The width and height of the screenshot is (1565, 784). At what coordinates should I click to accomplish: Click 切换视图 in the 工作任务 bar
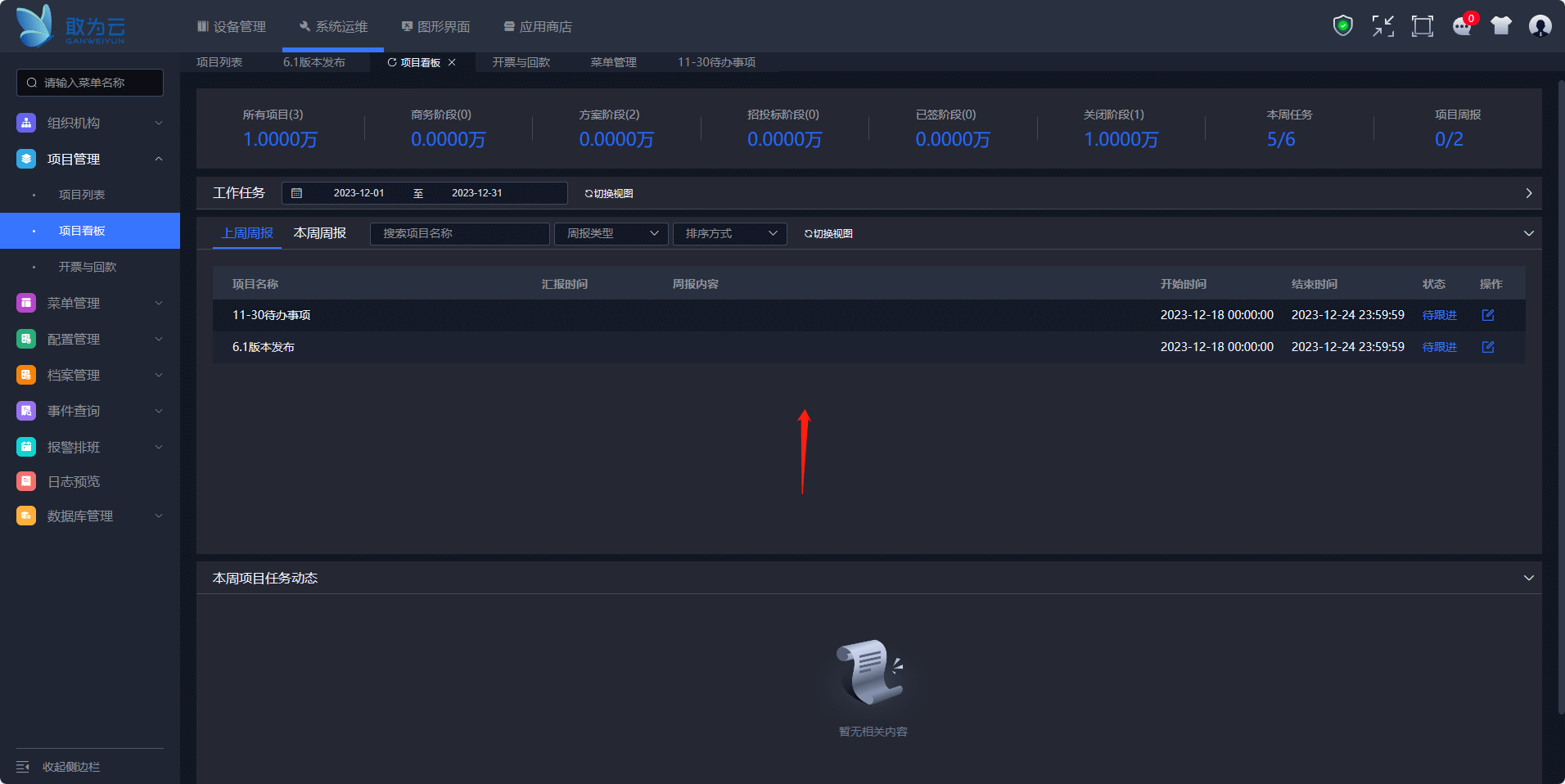(x=609, y=194)
